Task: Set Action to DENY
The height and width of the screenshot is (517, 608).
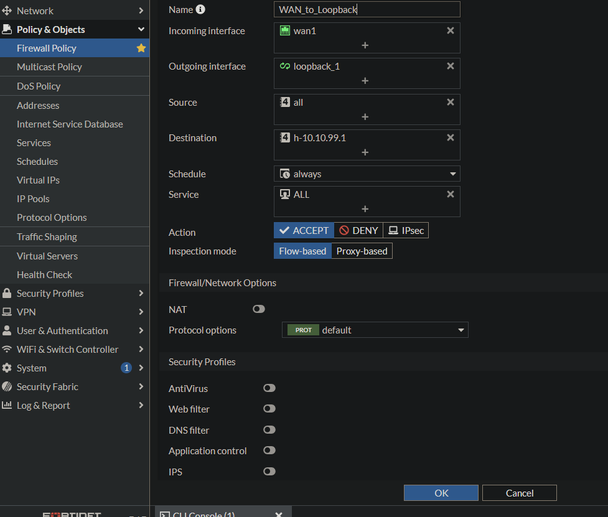Action: [358, 230]
